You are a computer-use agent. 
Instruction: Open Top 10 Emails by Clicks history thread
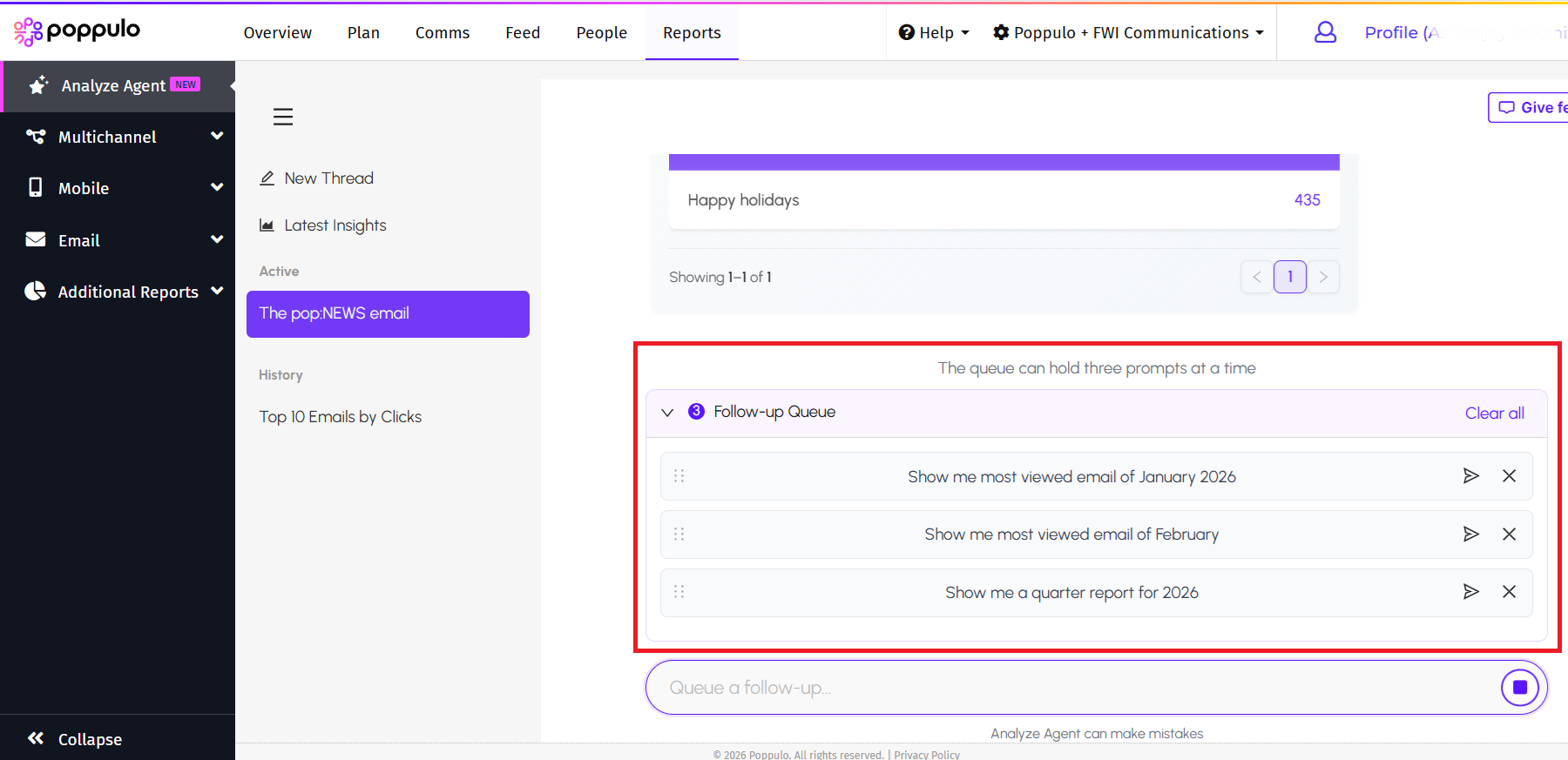340,417
